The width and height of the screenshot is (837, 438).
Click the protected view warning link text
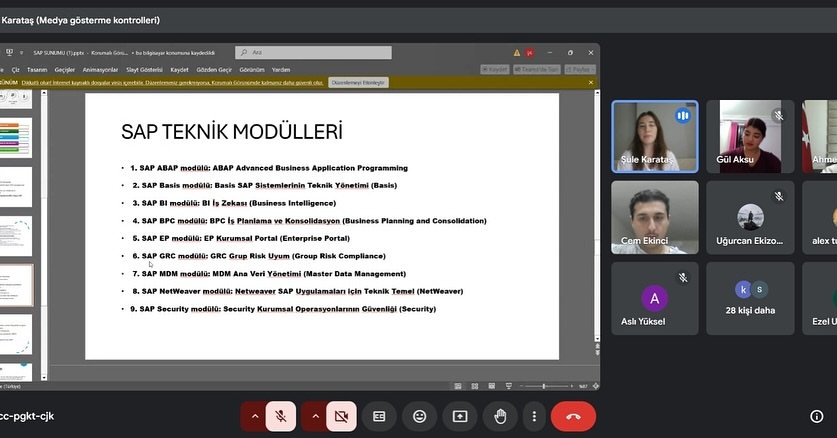coord(172,83)
